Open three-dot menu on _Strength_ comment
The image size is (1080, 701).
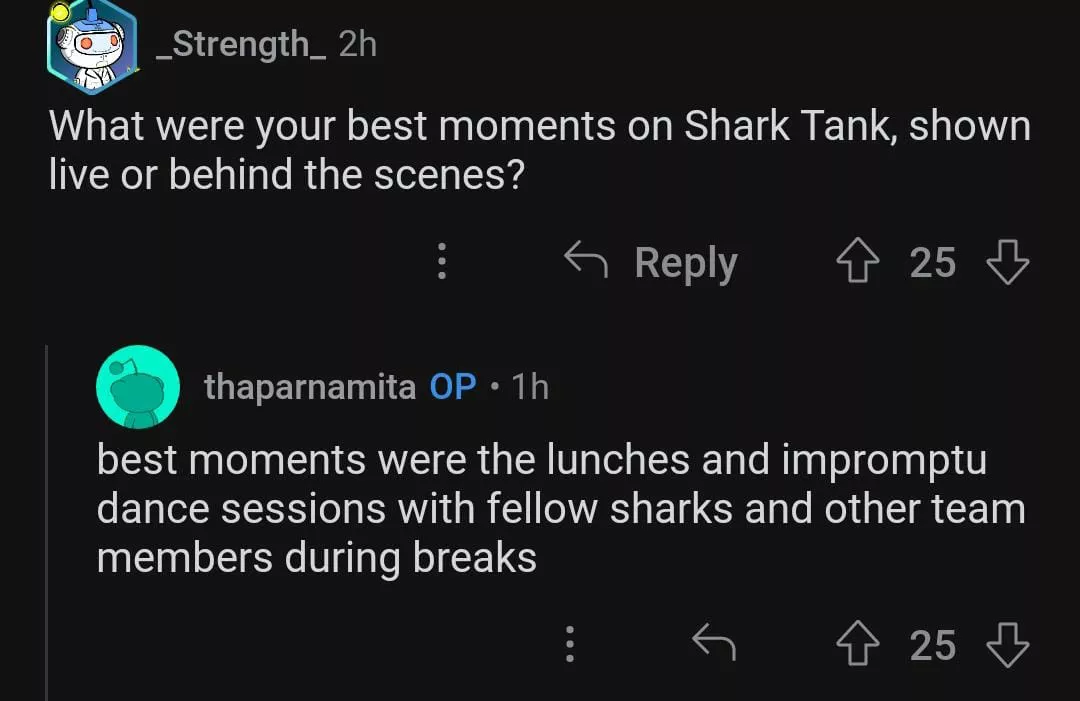[441, 263]
